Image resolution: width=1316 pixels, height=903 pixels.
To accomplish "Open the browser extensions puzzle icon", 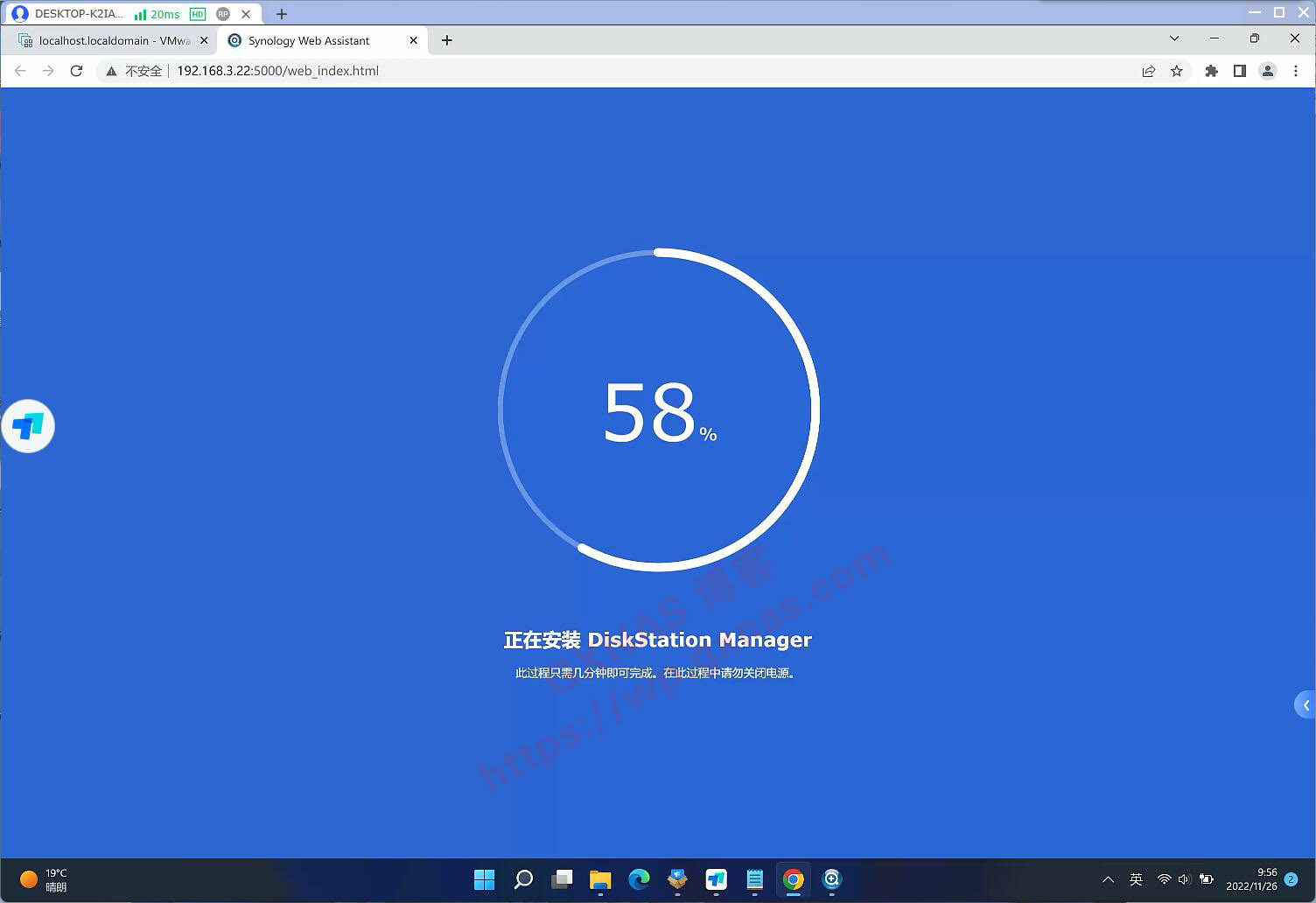I will tap(1211, 71).
